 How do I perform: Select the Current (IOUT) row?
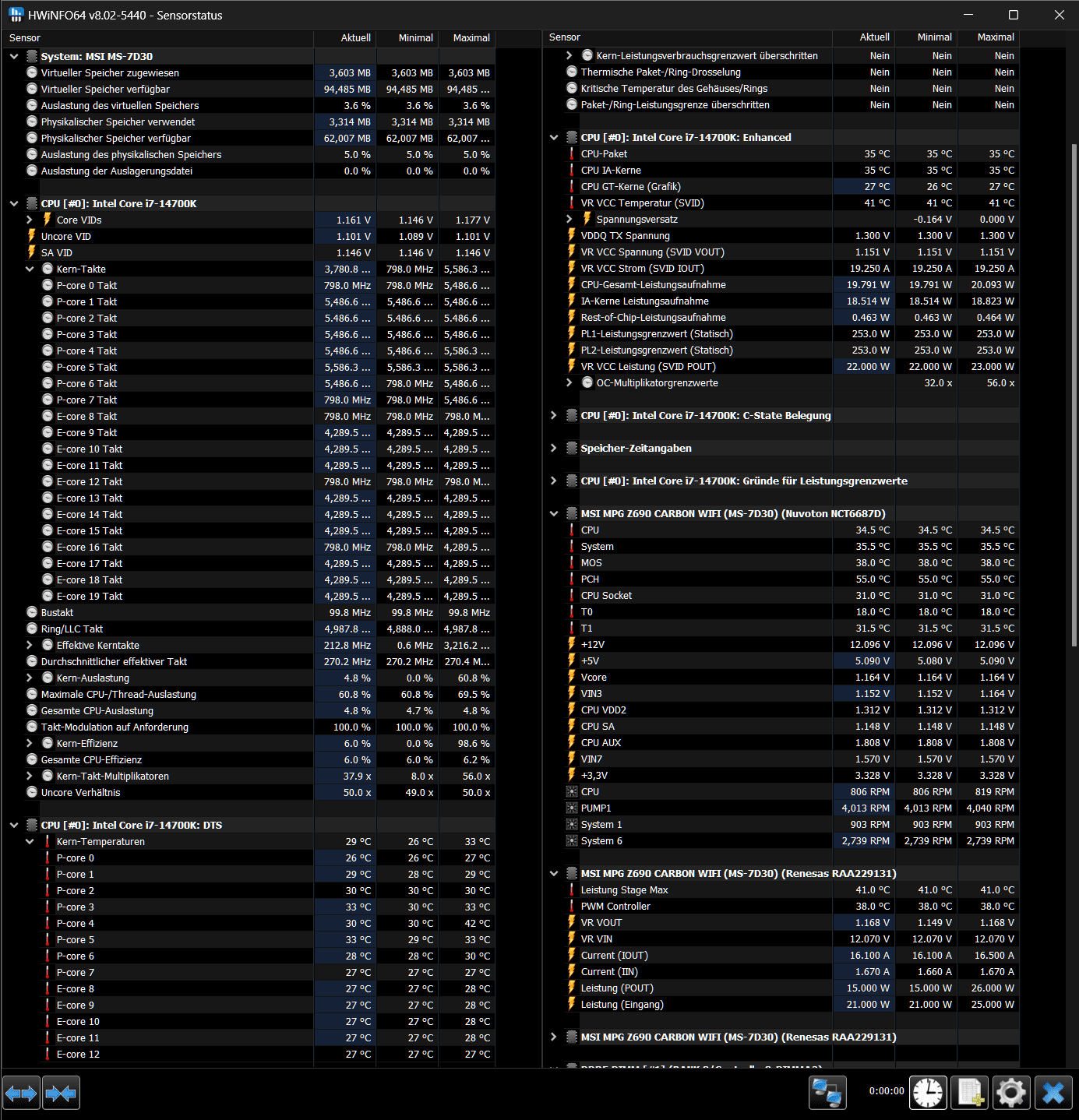pos(782,955)
